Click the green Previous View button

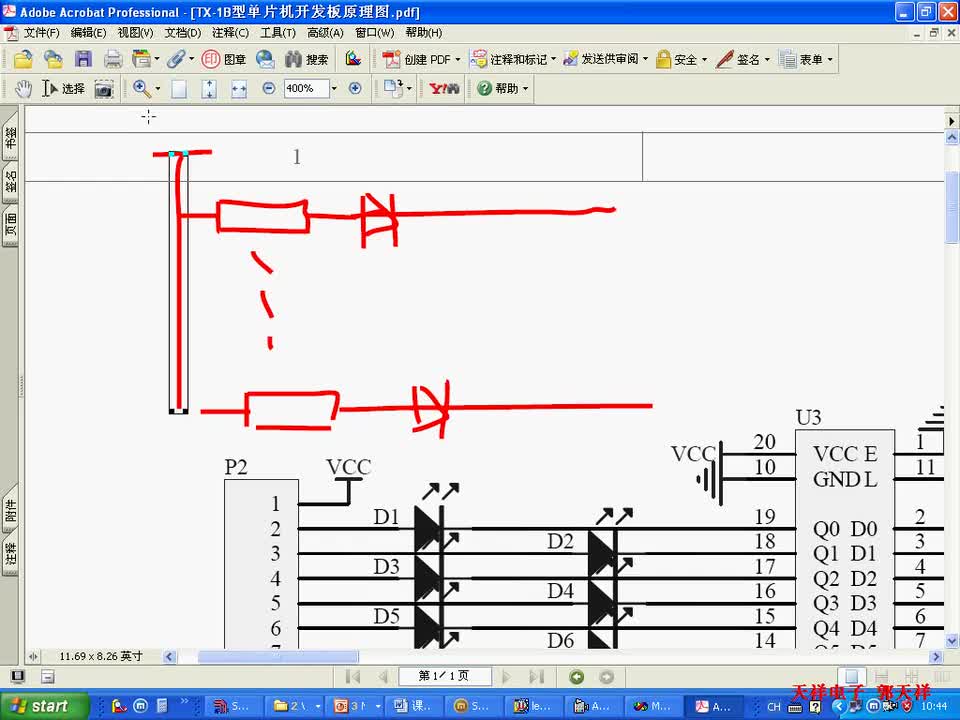coord(576,677)
